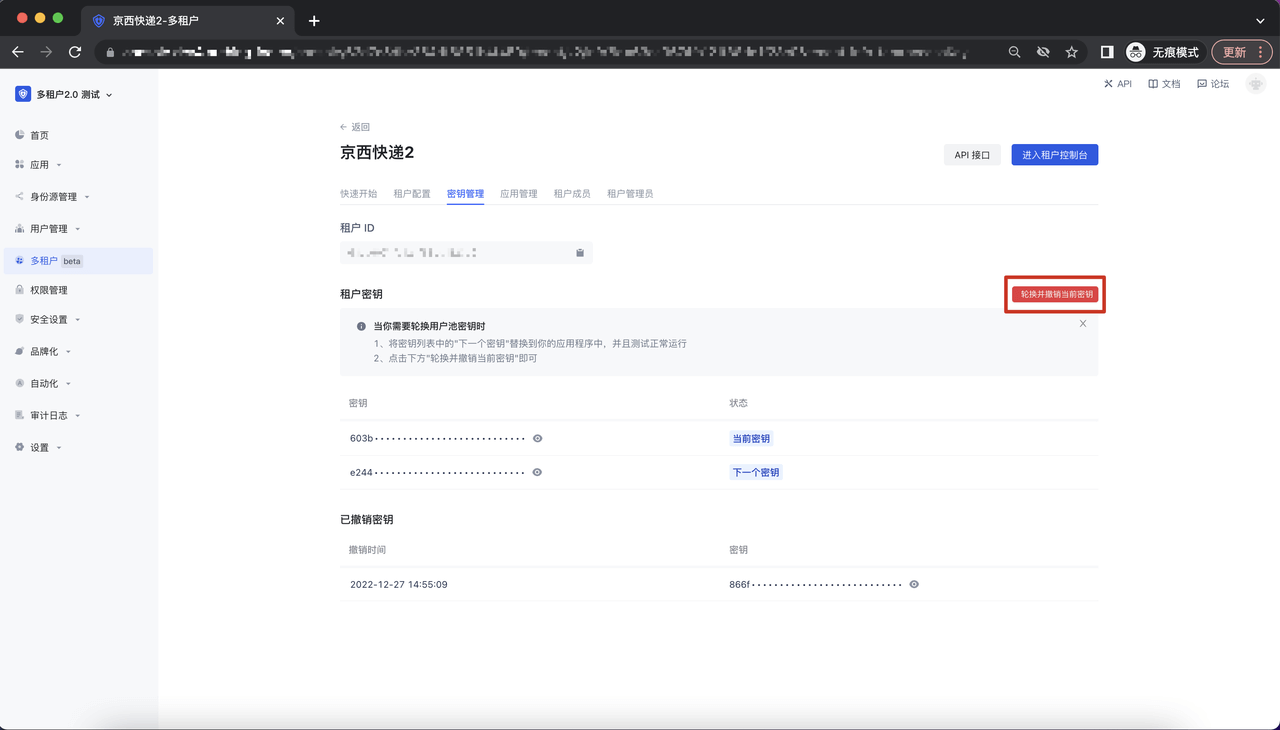Switch to 租户成员 tab
The height and width of the screenshot is (730, 1280).
click(572, 194)
